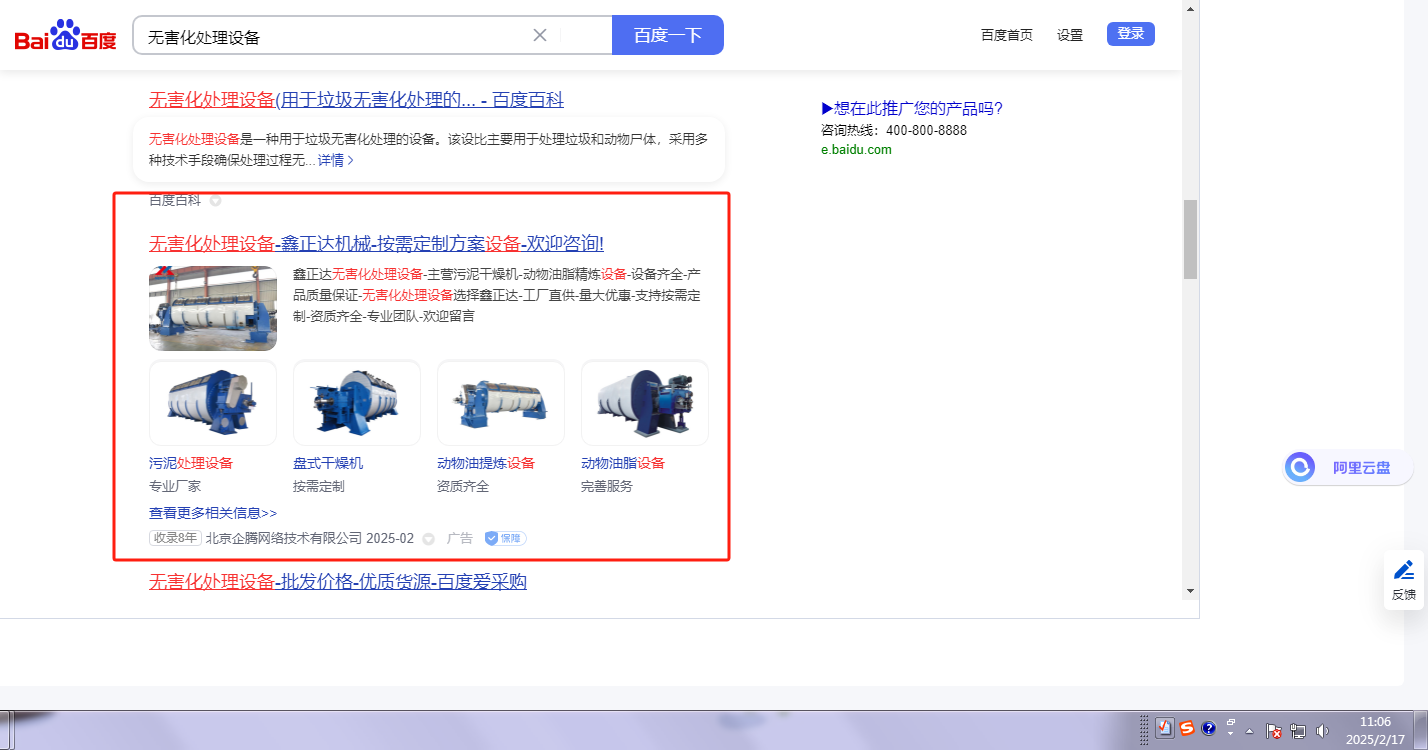Click the 百度一下 search button
This screenshot has height=750, width=1428.
coord(668,35)
